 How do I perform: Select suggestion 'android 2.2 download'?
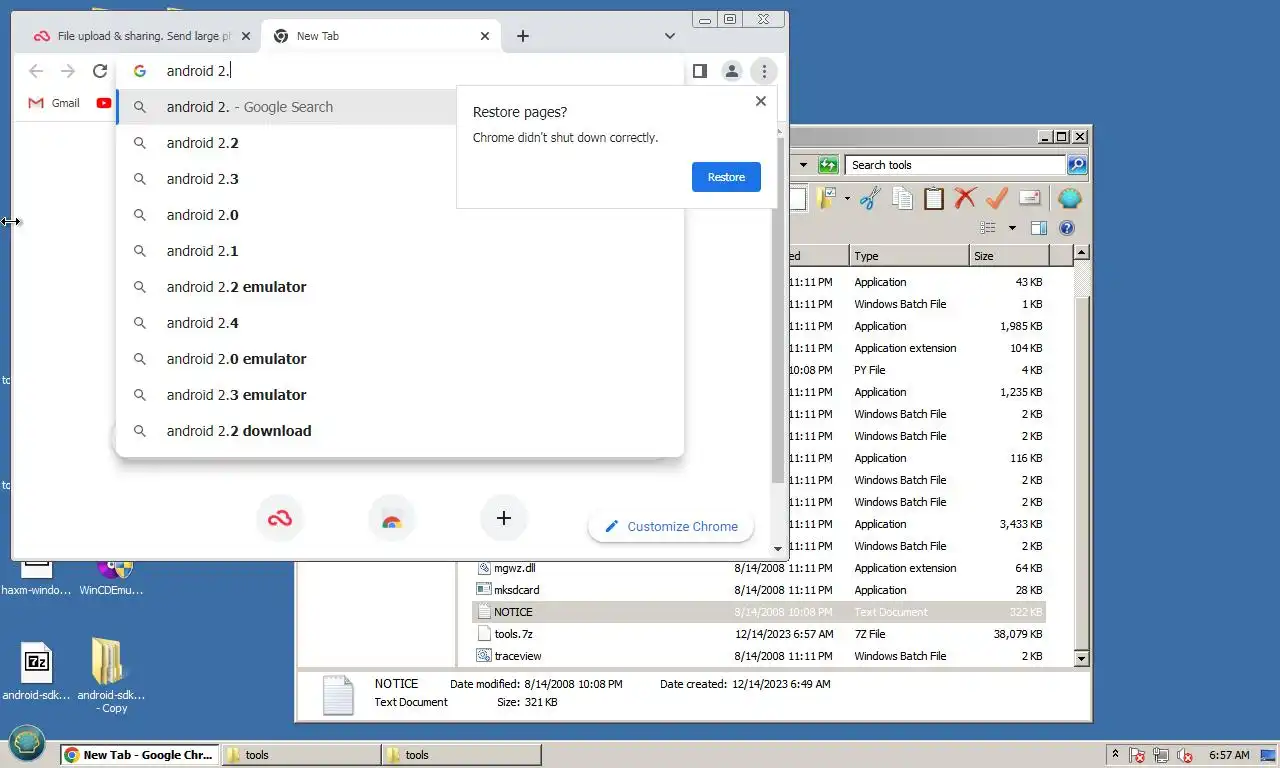click(x=400, y=431)
